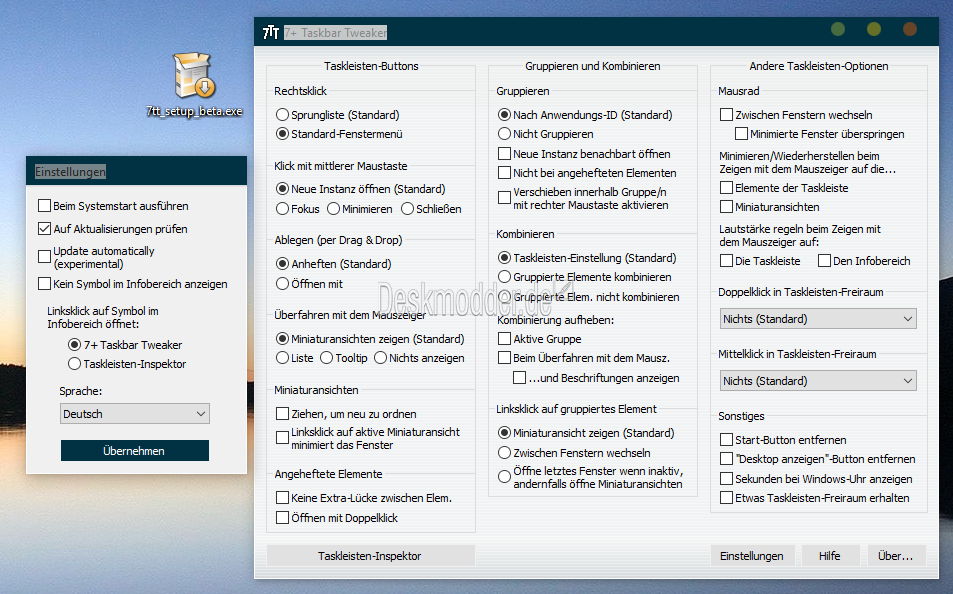Enable Beim Überfahren mit dem Mausz.
The height and width of the screenshot is (594, 953).
click(x=504, y=357)
